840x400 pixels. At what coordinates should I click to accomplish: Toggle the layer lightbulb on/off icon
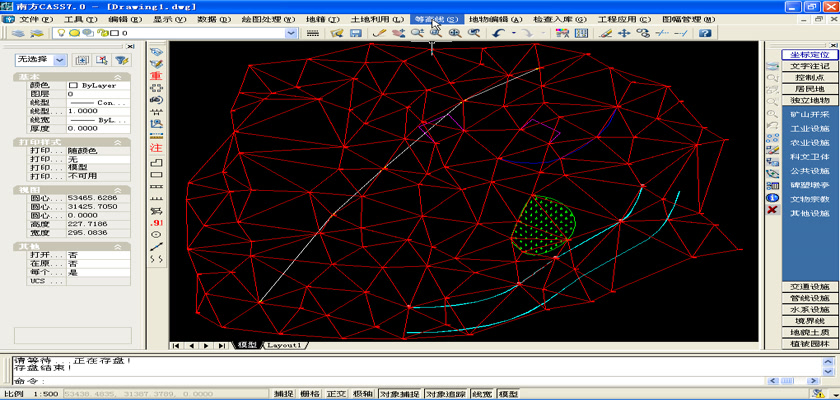tap(62, 33)
